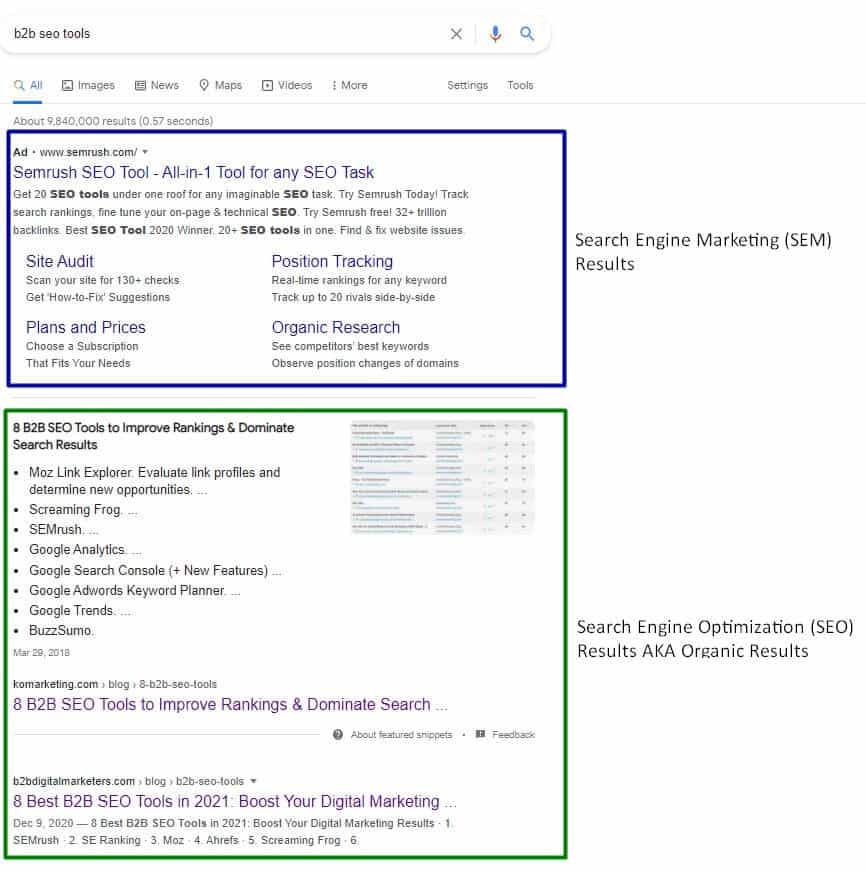Screen dimensions: 866x871
Task: Click the Real-time rankings for any keyword text
Action: pos(359,280)
